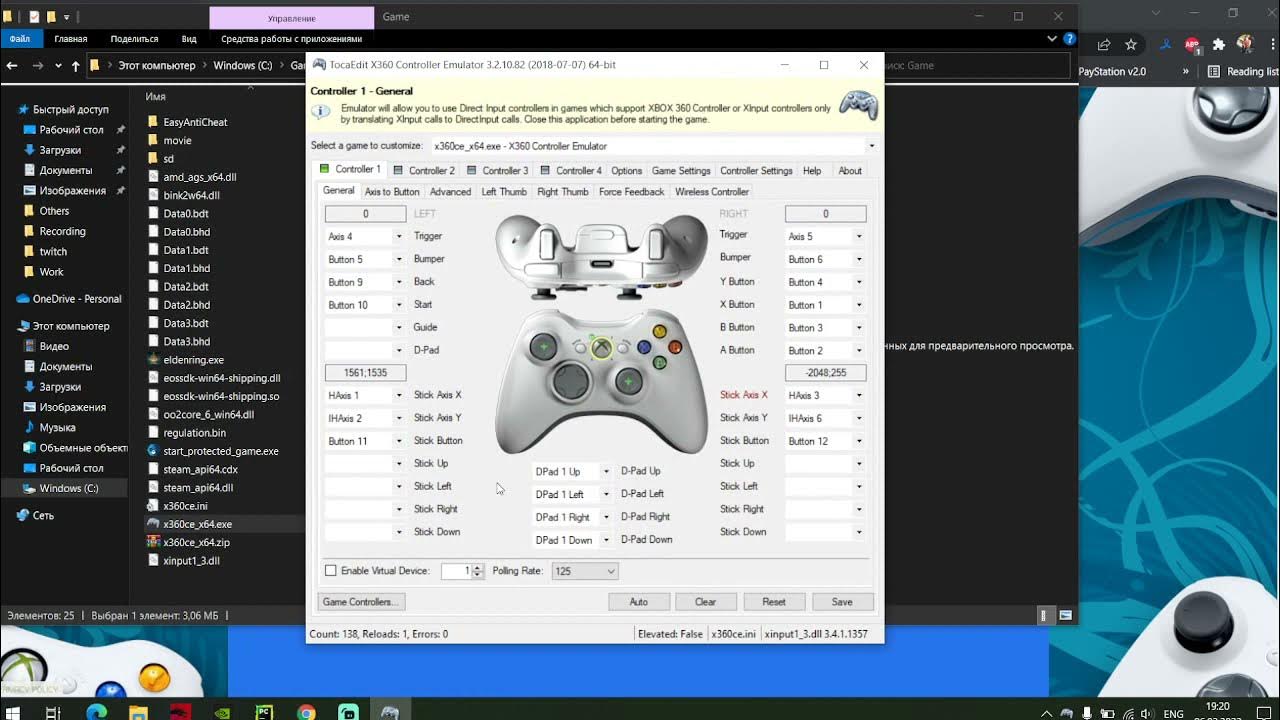The image size is (1280, 720).
Task: Click the blue X button on controller image
Action: [645, 348]
